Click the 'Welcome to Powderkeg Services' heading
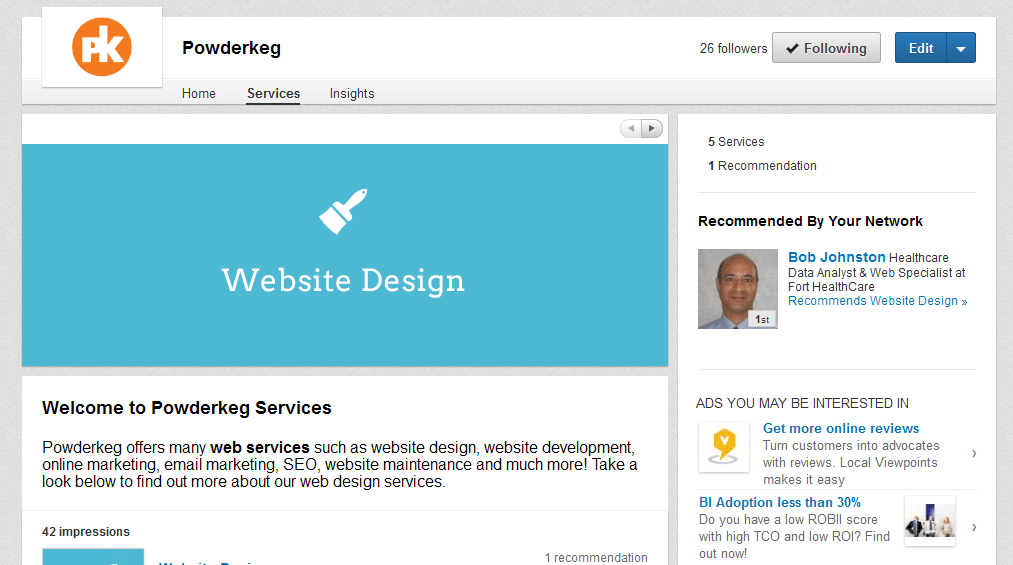 pyautogui.click(x=187, y=407)
